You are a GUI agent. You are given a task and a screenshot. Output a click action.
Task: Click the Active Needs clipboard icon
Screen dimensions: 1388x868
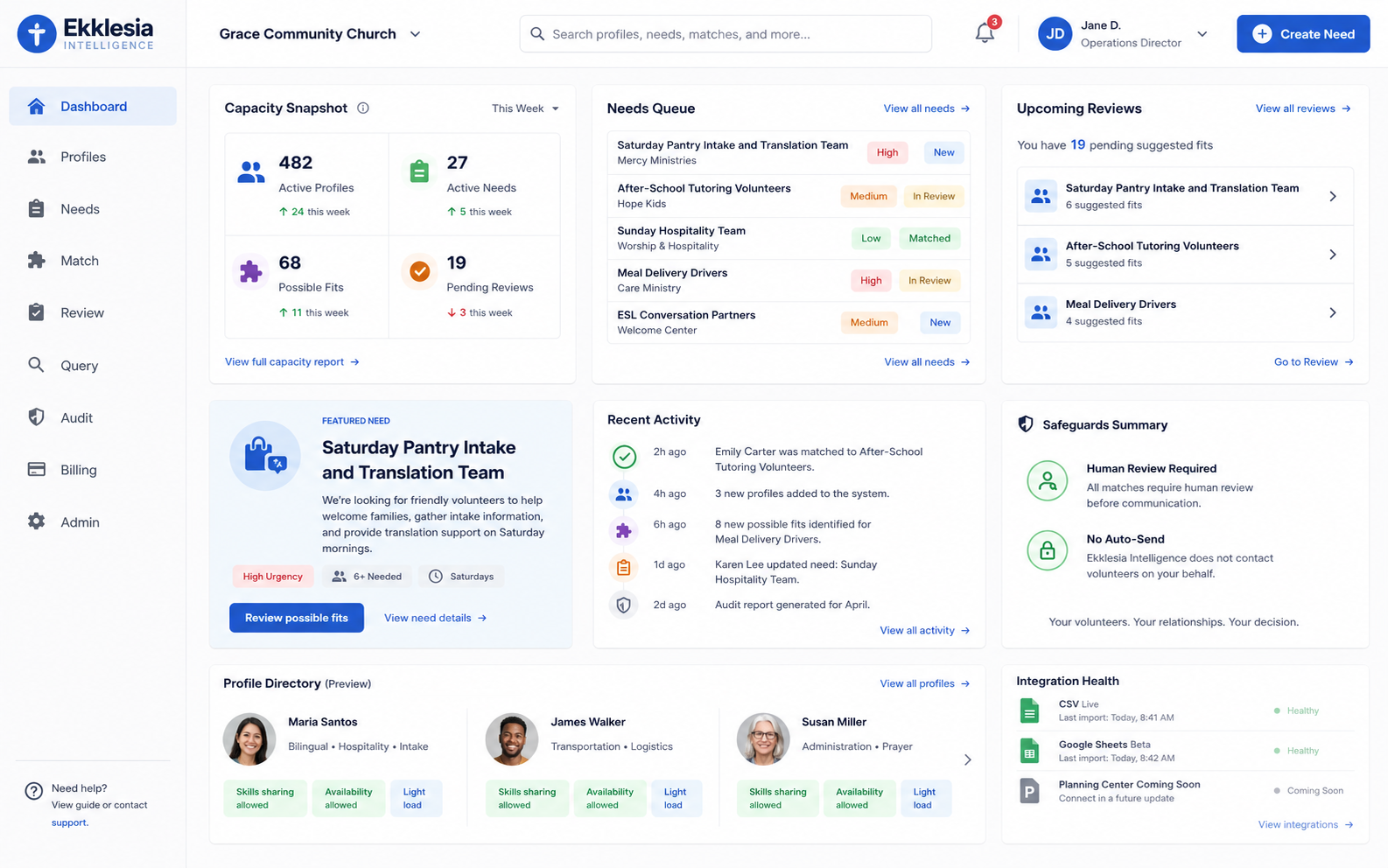(419, 171)
